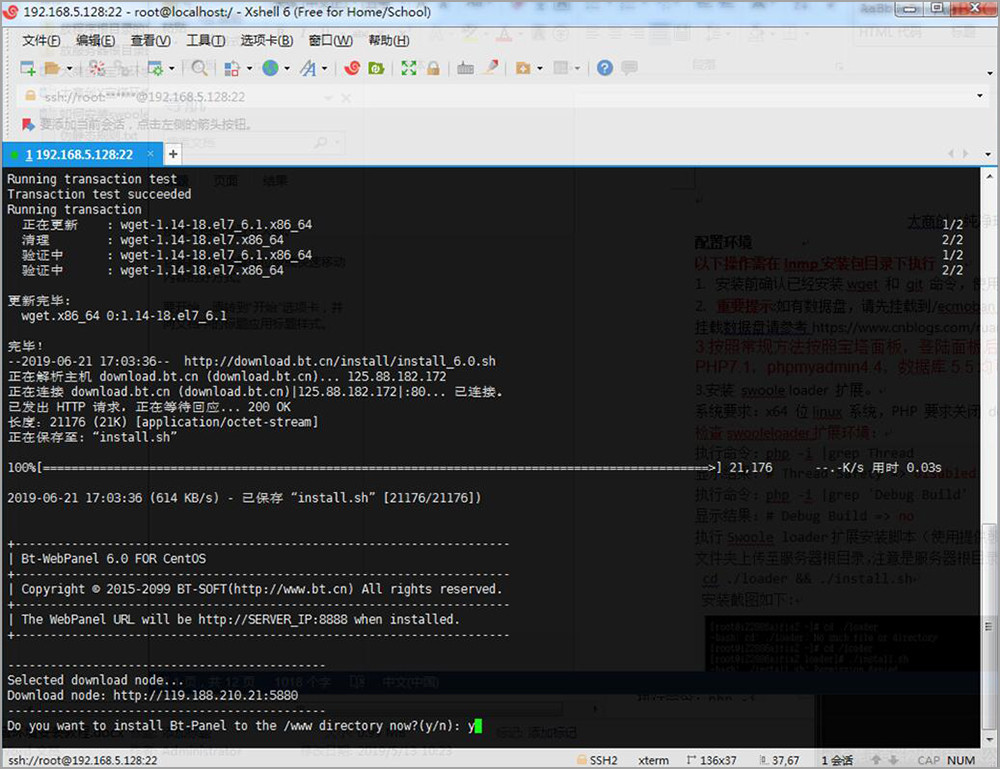The height and width of the screenshot is (769, 1000).
Task: Open the address bar history dropdown
Action: point(980,96)
